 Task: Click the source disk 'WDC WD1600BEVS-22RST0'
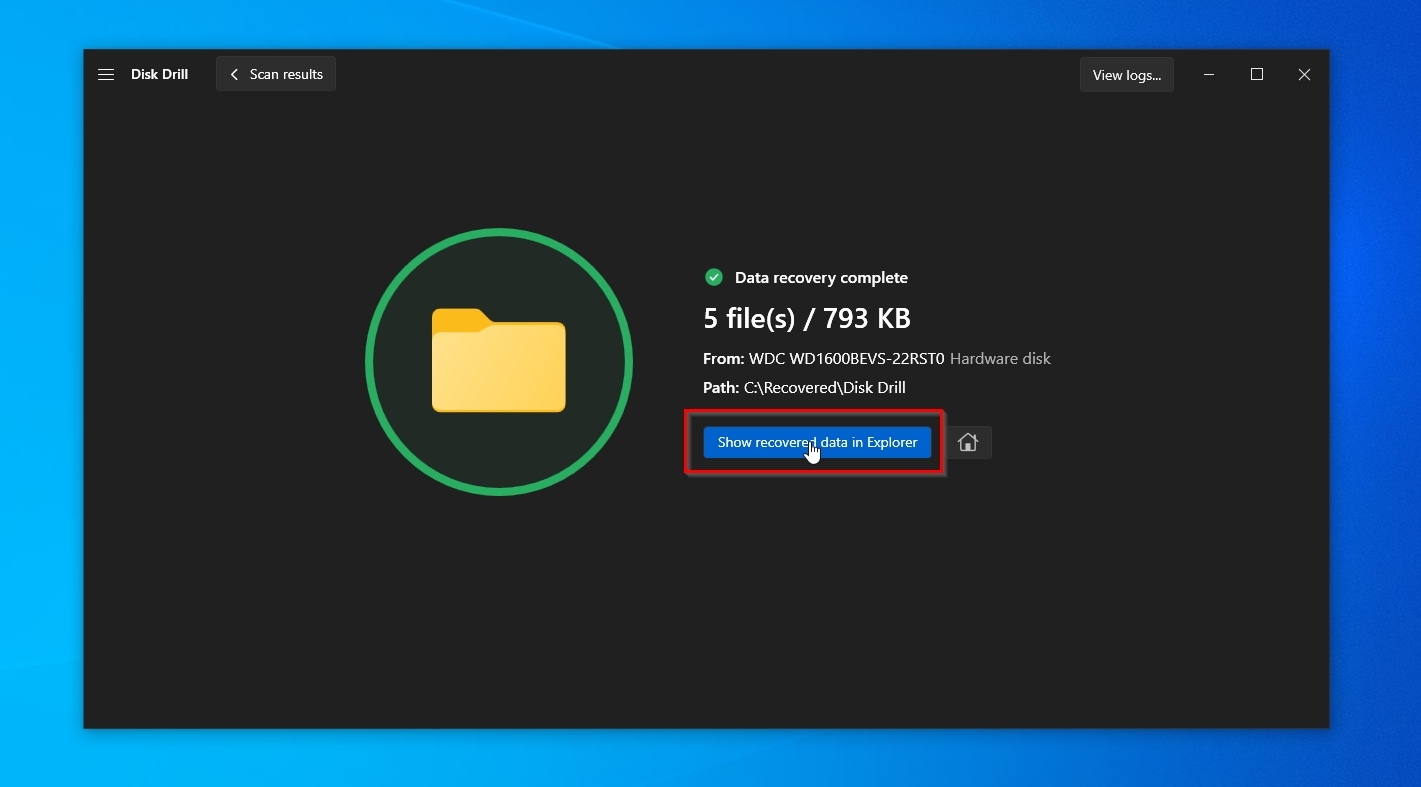pos(847,359)
